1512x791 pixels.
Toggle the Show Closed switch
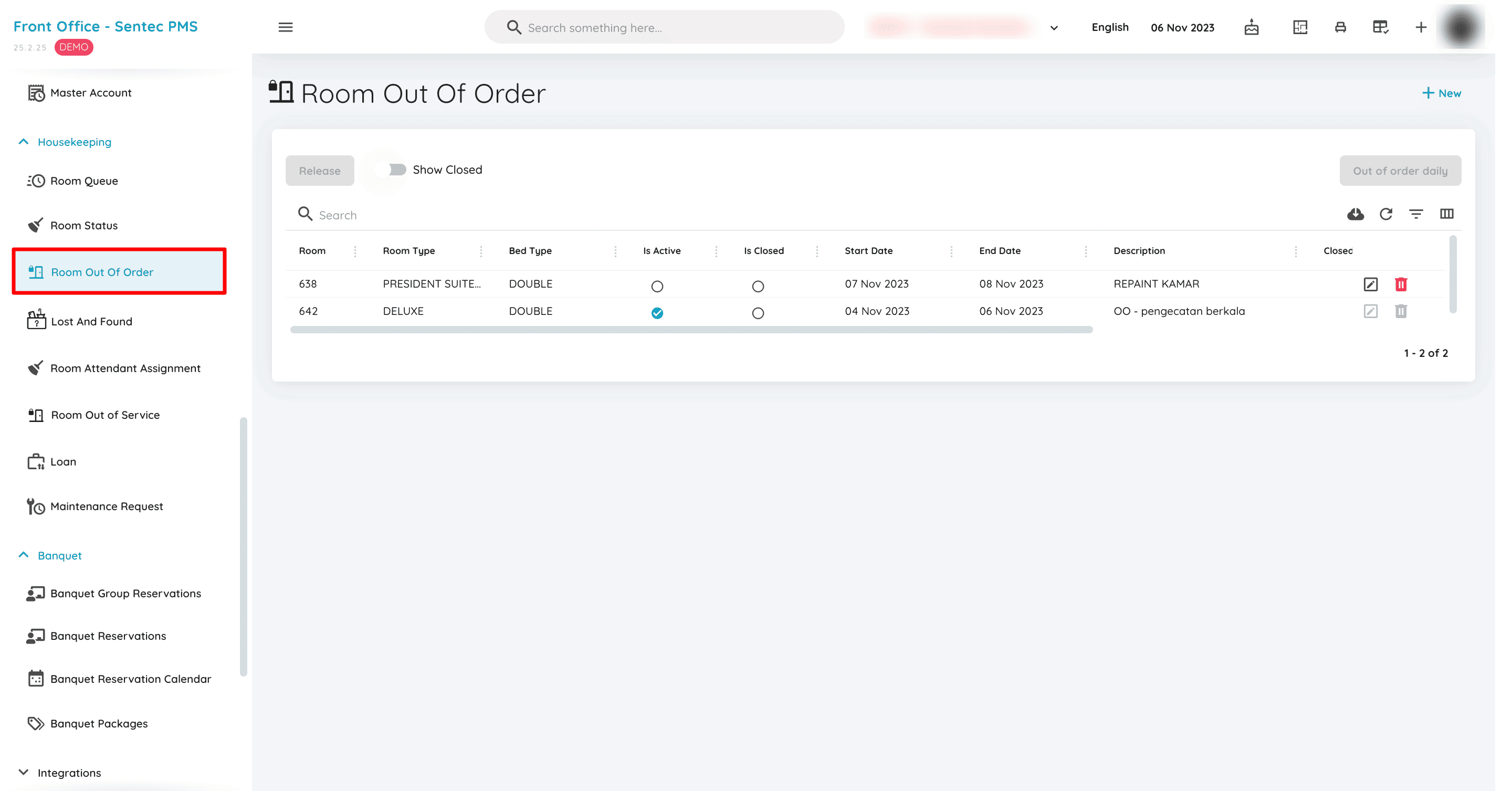[x=392, y=170]
